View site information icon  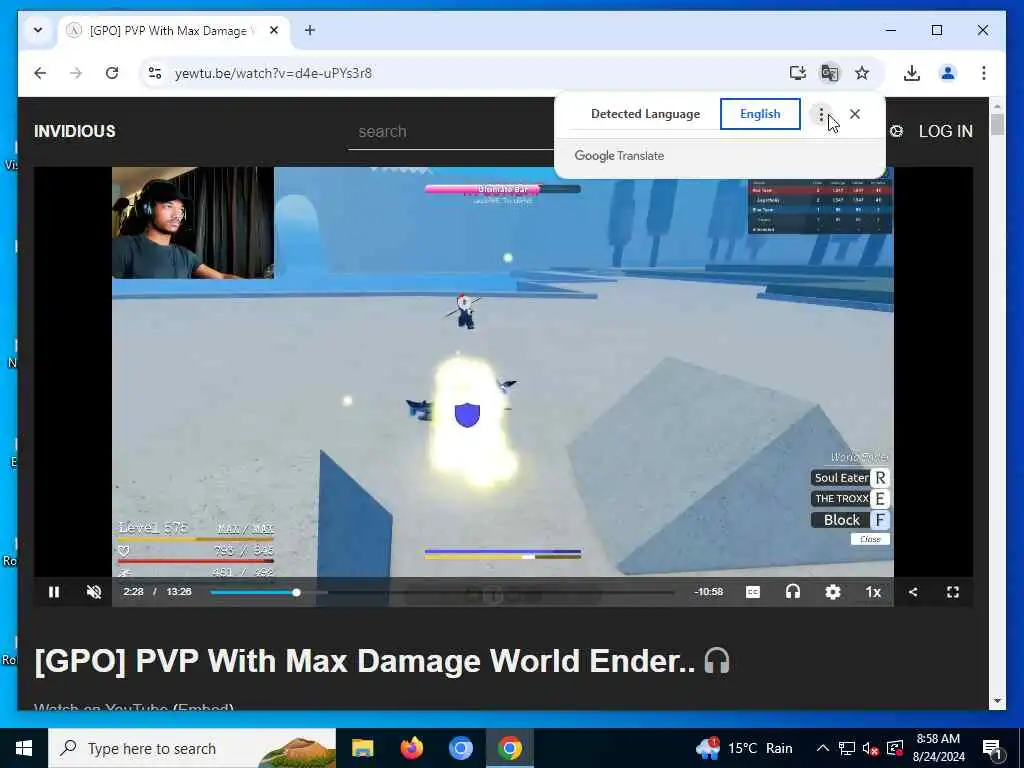pyautogui.click(x=155, y=72)
